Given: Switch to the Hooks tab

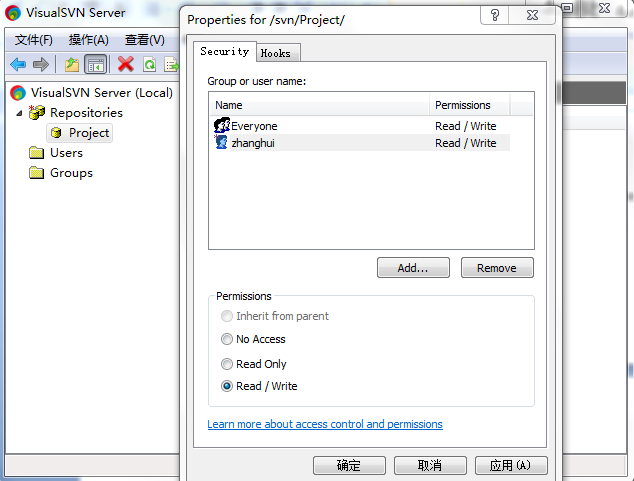Looking at the screenshot, I should [276, 53].
